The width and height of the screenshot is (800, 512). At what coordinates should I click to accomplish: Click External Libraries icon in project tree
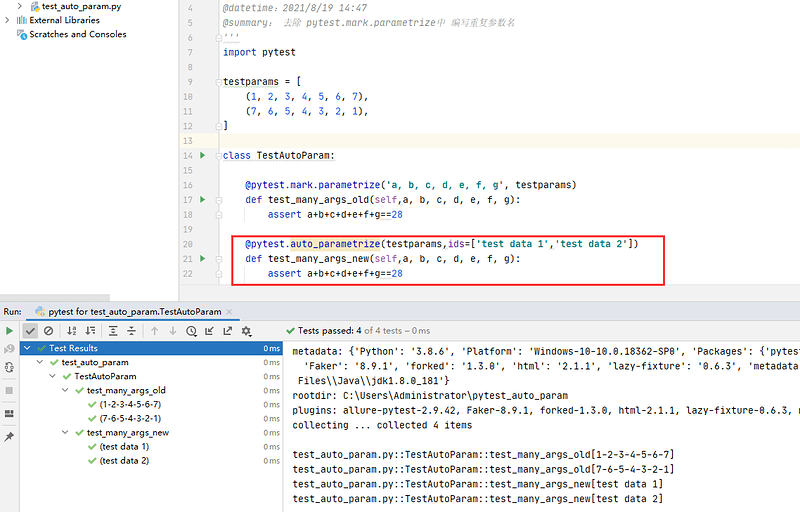21,20
